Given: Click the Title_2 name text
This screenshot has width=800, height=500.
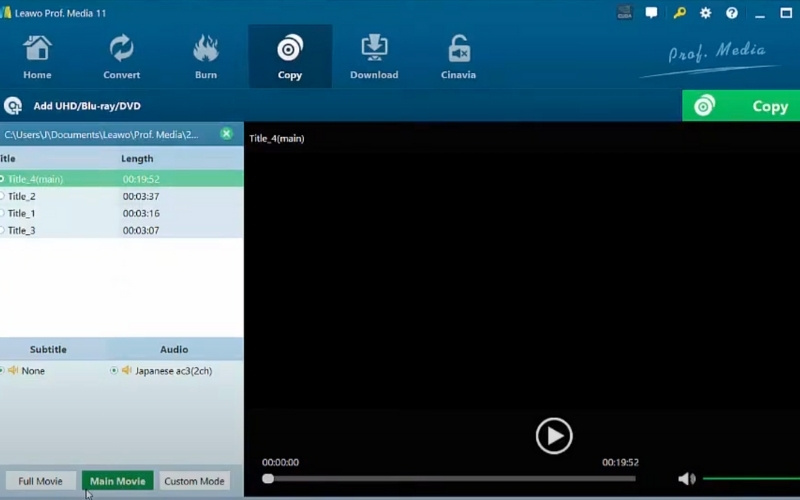Looking at the screenshot, I should pyautogui.click(x=21, y=196).
